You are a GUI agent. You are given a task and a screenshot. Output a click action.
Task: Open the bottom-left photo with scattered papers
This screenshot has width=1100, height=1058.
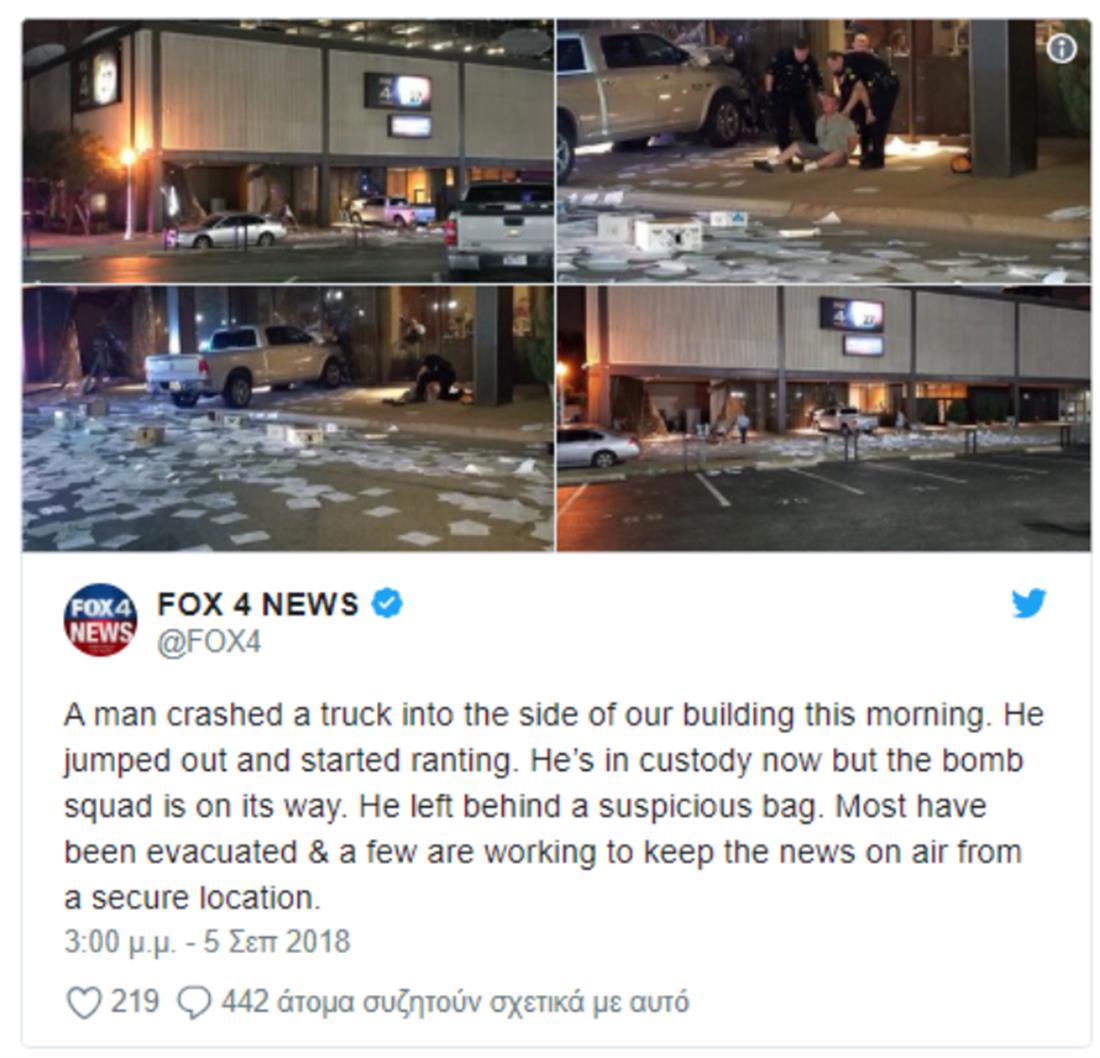click(x=288, y=419)
